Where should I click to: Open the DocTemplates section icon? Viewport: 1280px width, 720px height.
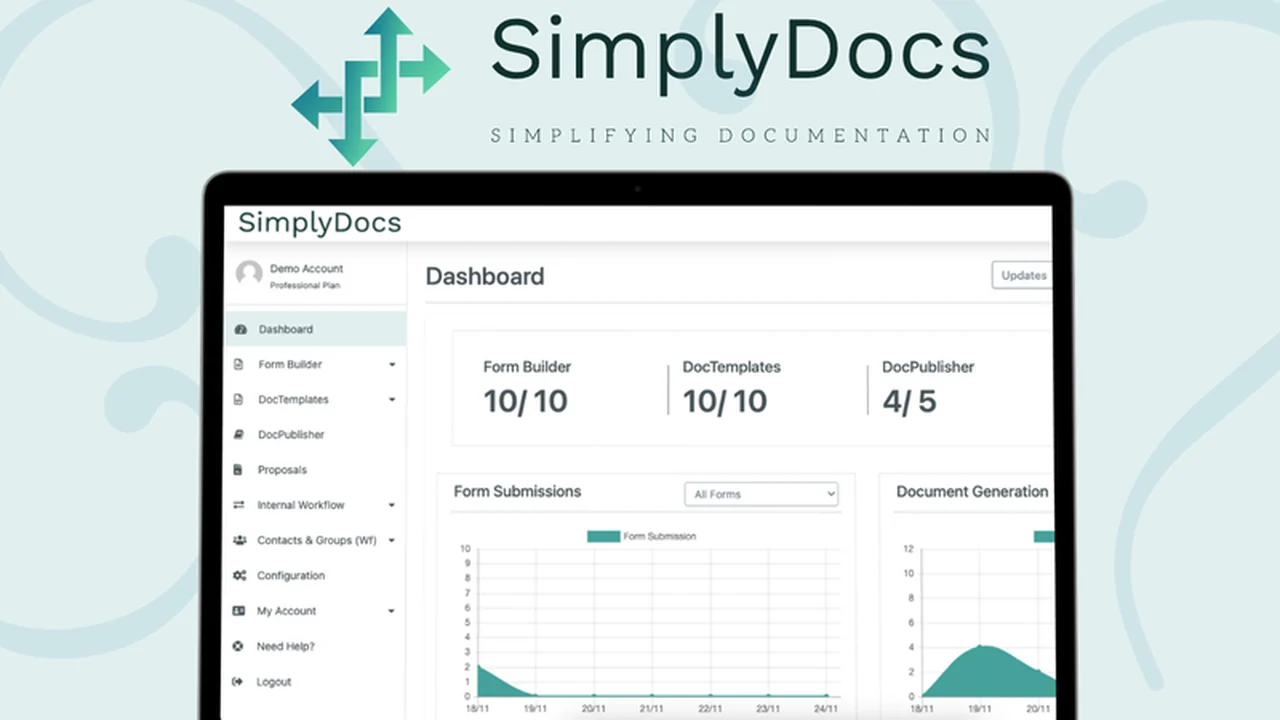(x=240, y=399)
